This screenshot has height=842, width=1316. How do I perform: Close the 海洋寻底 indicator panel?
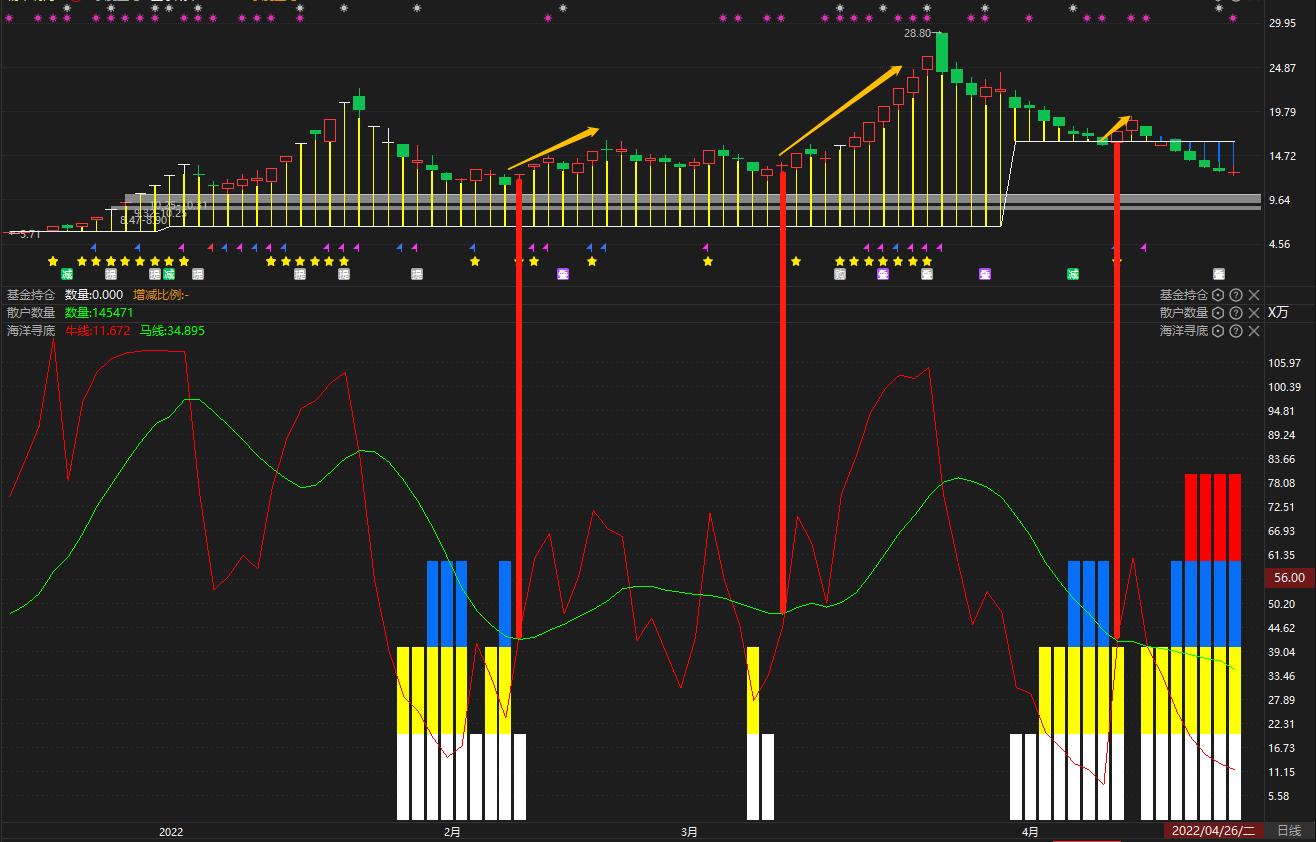(1254, 331)
